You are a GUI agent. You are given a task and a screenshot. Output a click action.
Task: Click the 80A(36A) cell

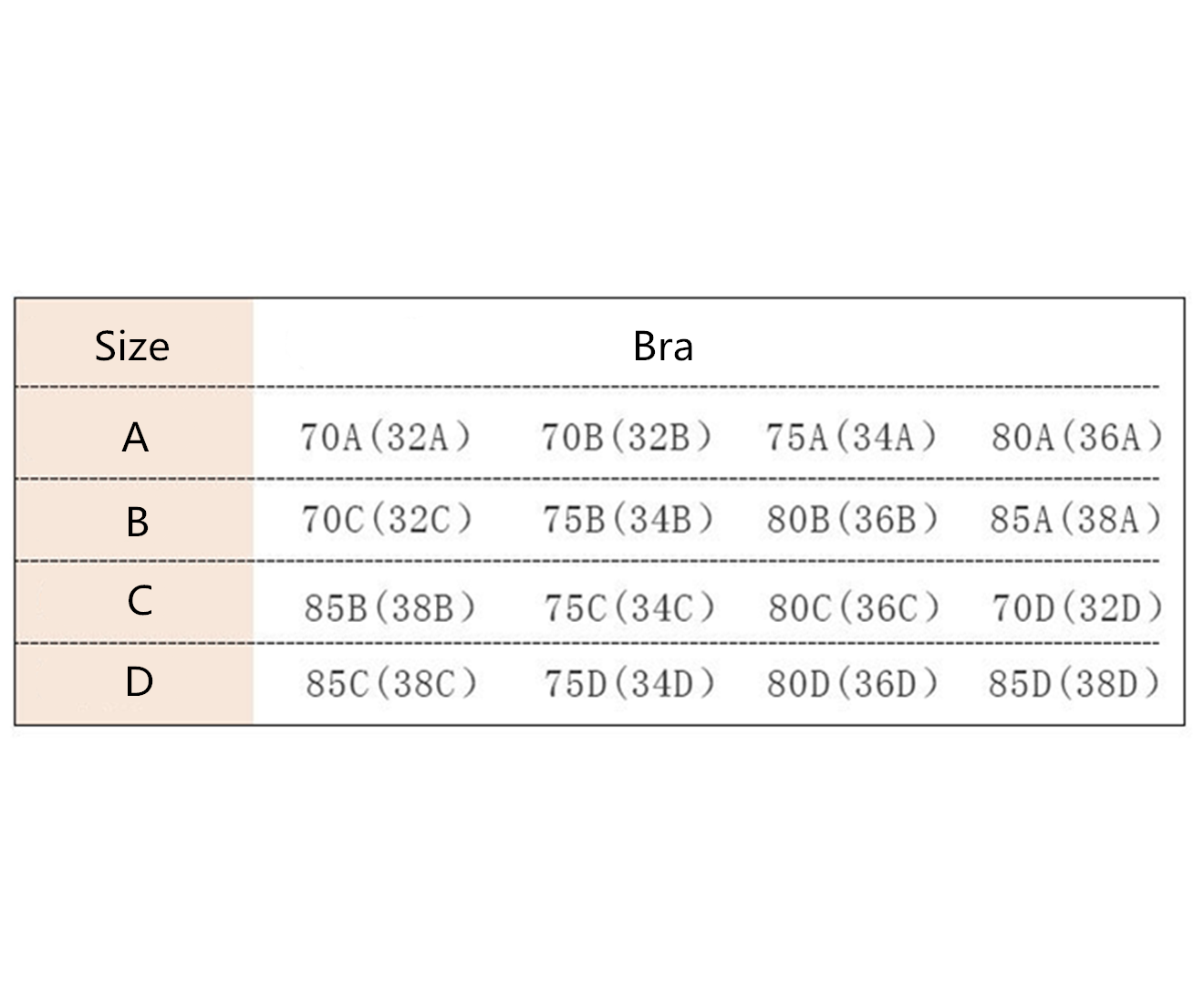(x=1077, y=438)
